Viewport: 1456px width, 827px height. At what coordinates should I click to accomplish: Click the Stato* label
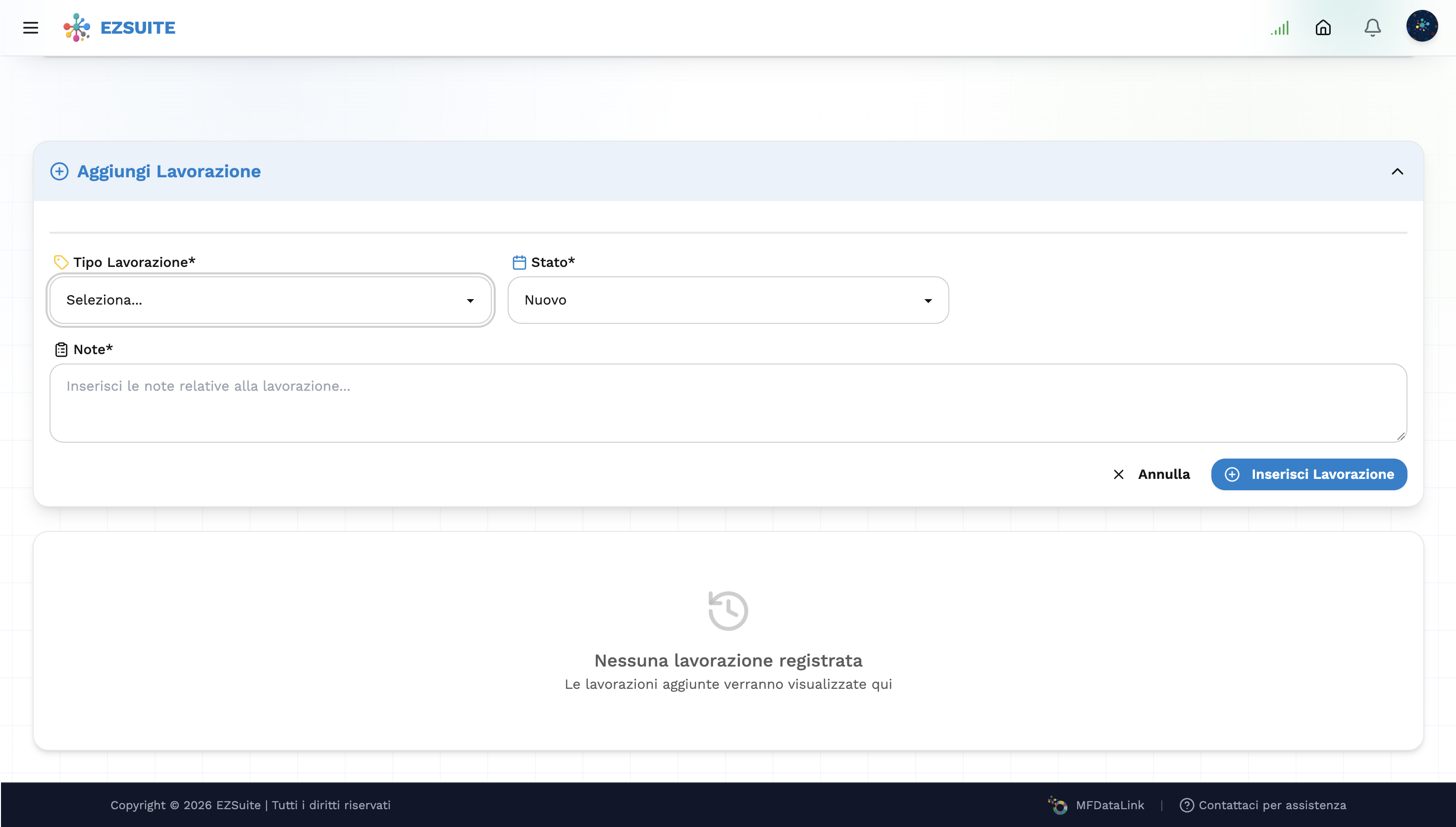pyautogui.click(x=553, y=262)
